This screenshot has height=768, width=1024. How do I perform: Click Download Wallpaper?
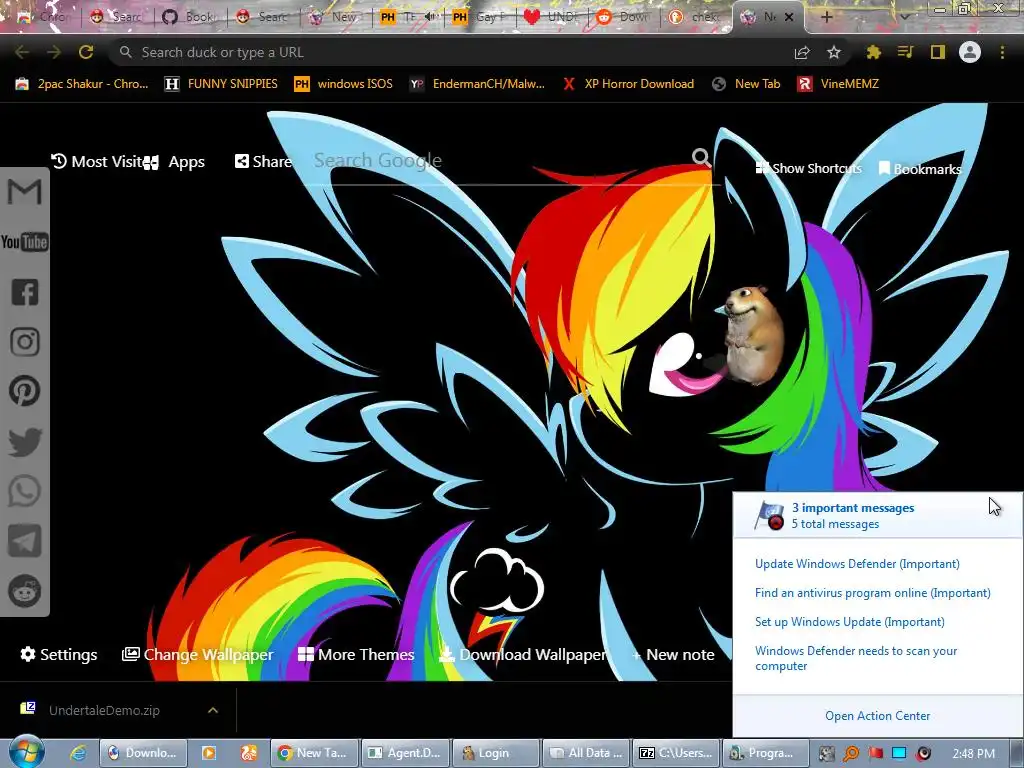pos(523,654)
